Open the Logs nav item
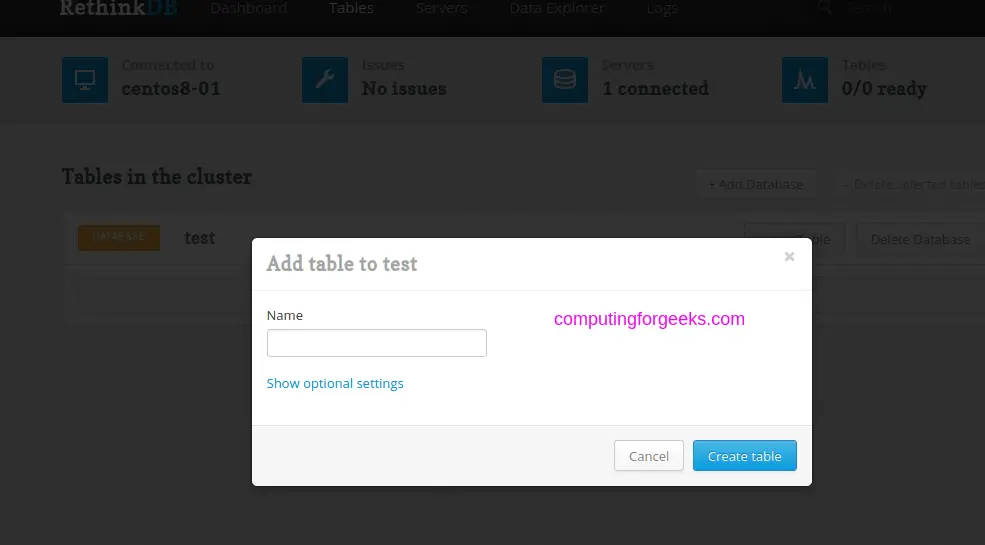This screenshot has height=545, width=985. [x=662, y=8]
